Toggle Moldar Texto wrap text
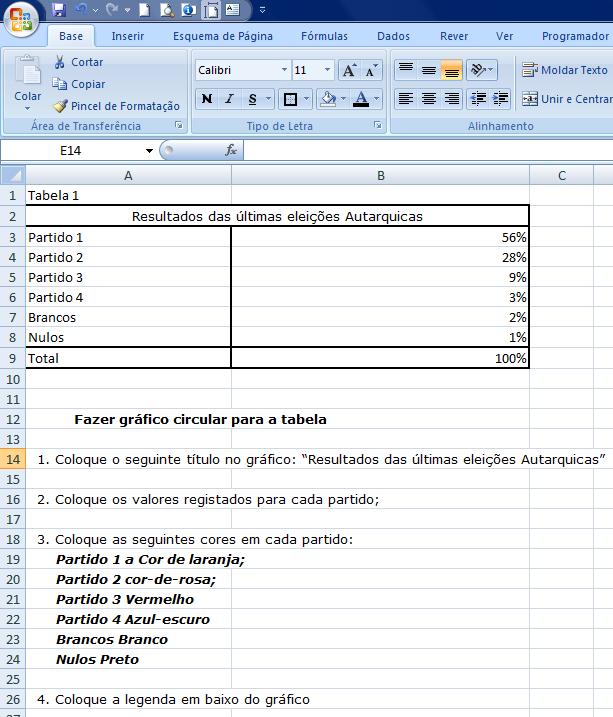This screenshot has width=613, height=717. pyautogui.click(x=564, y=70)
